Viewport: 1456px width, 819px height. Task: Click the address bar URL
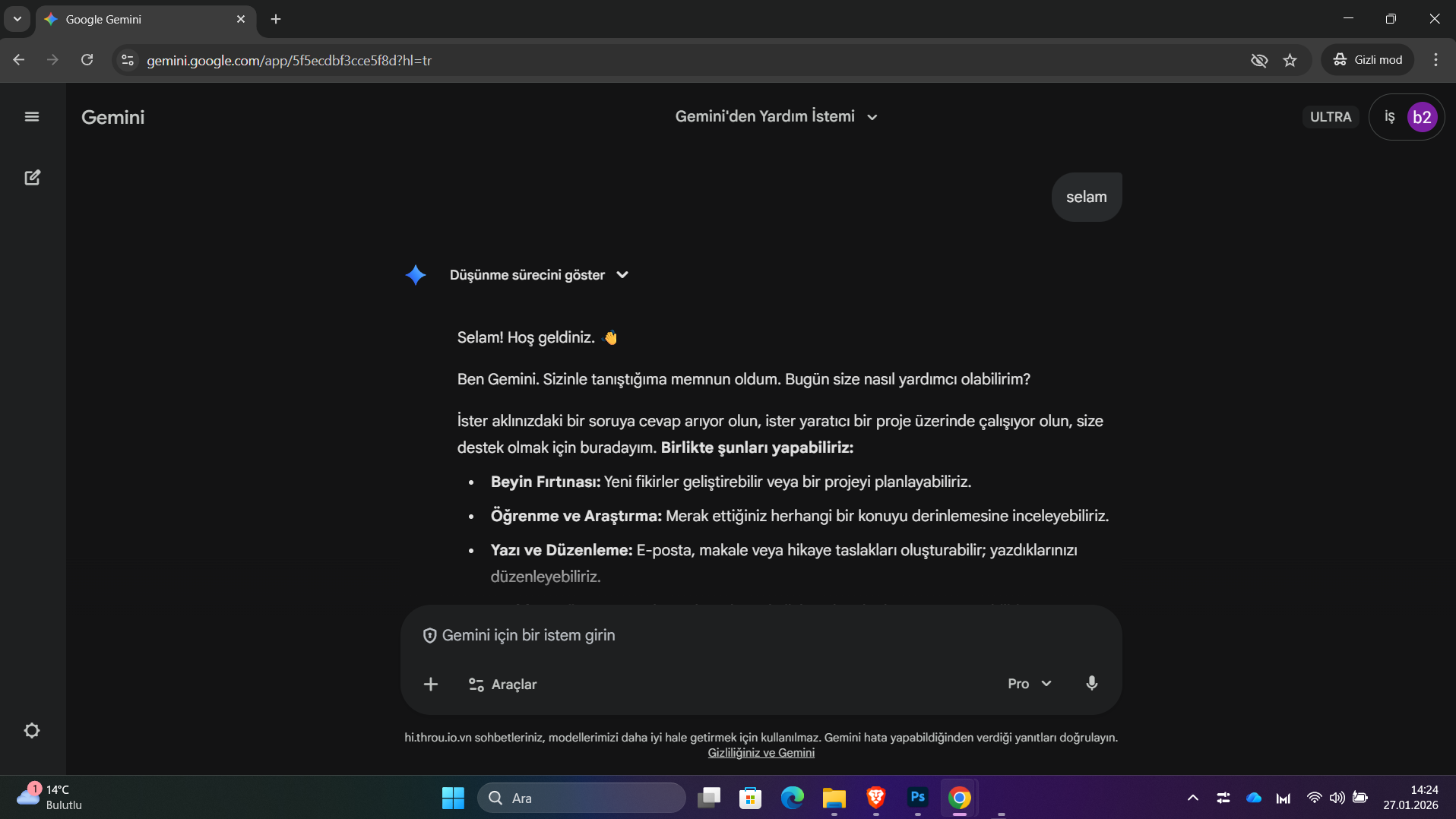pos(289,60)
